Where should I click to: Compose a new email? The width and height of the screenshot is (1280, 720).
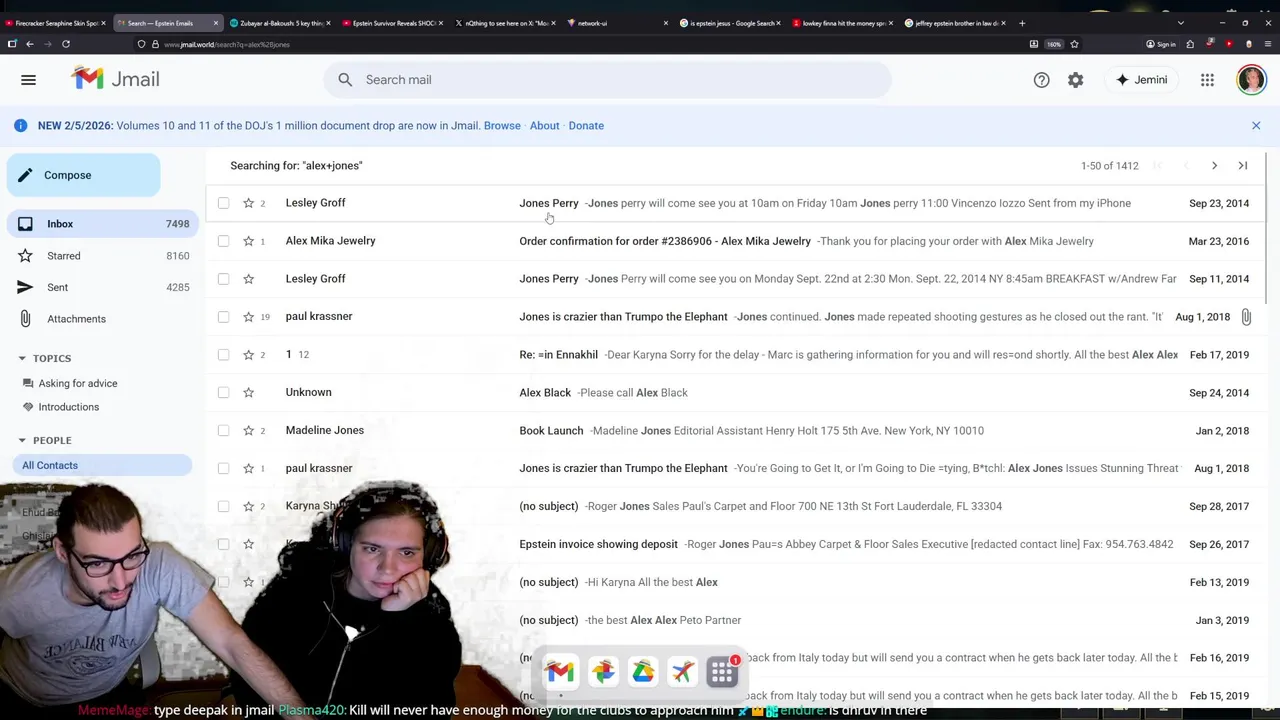click(x=84, y=175)
